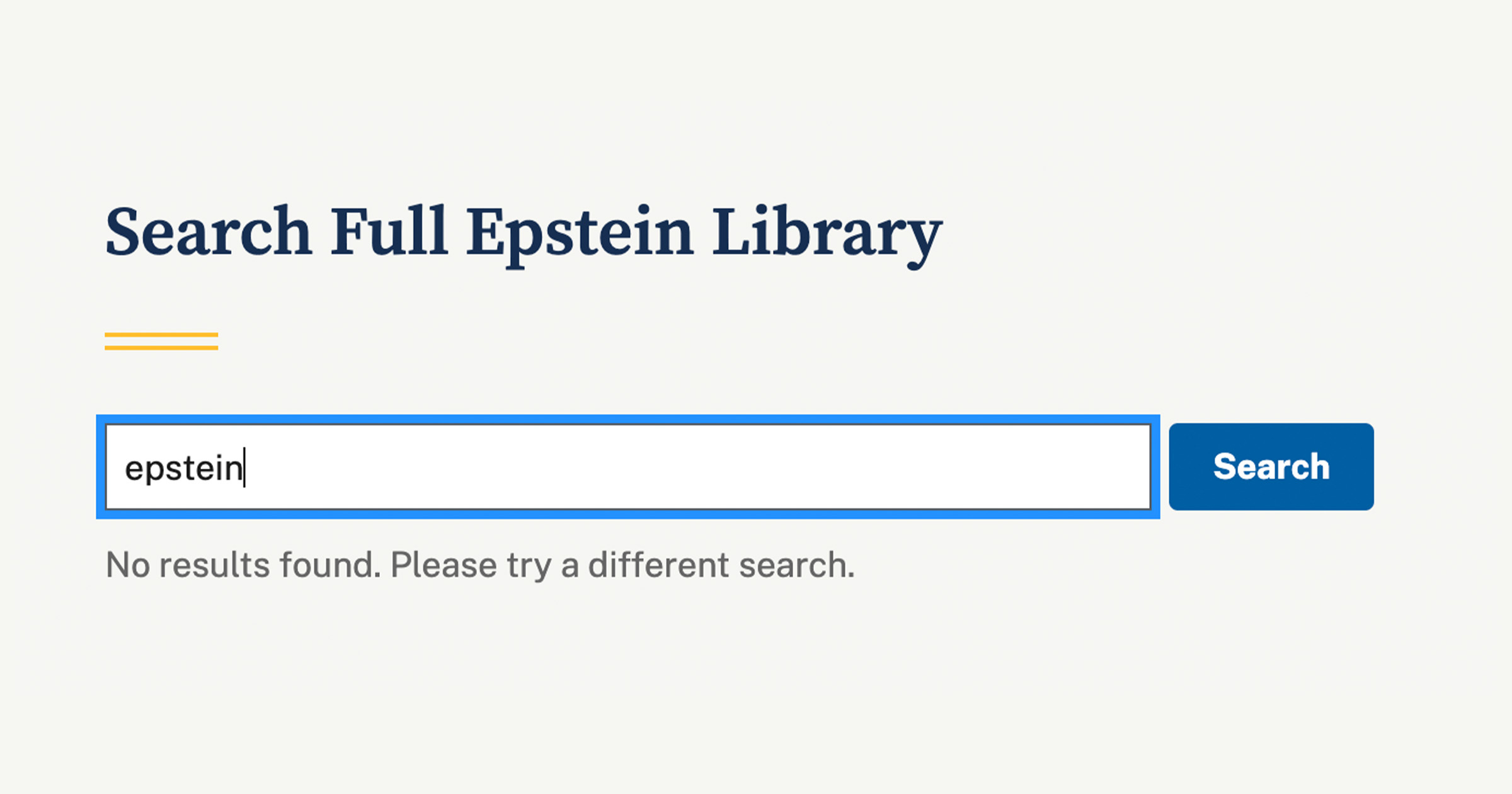Click the far right end of search input
1512x794 pixels.
[x=1128, y=466]
